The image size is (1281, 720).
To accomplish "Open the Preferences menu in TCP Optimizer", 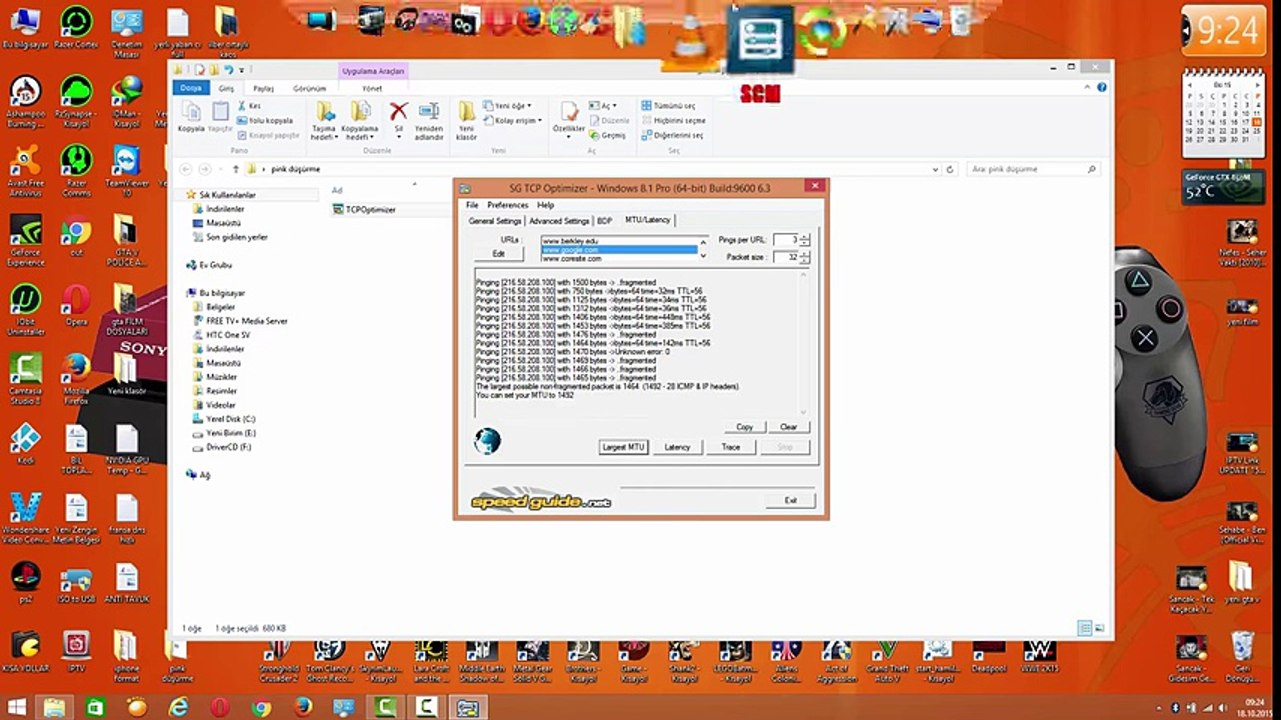I will tap(507, 205).
